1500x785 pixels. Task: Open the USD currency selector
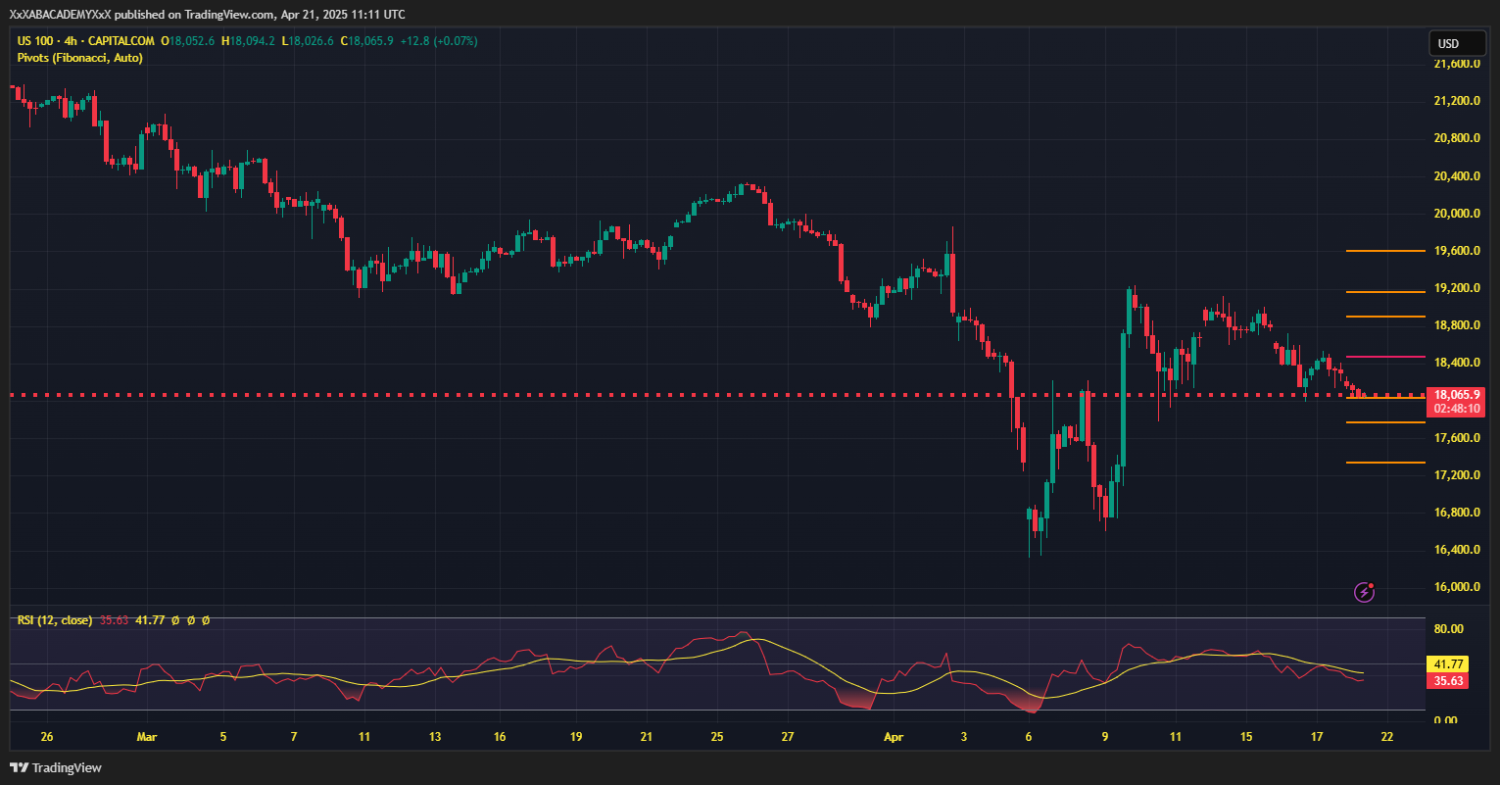pos(1448,44)
